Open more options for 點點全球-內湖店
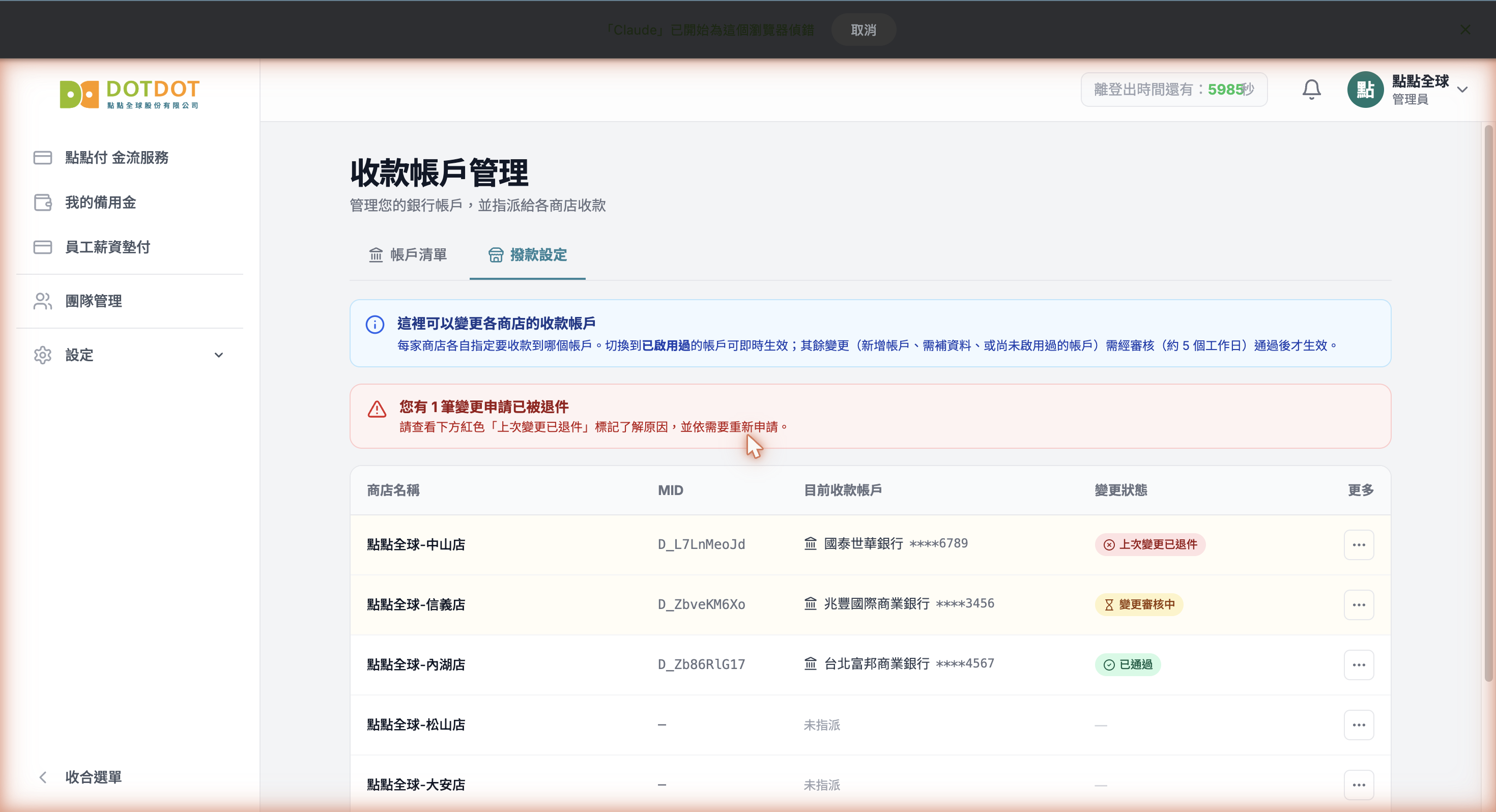The width and height of the screenshot is (1496, 812). (1359, 664)
